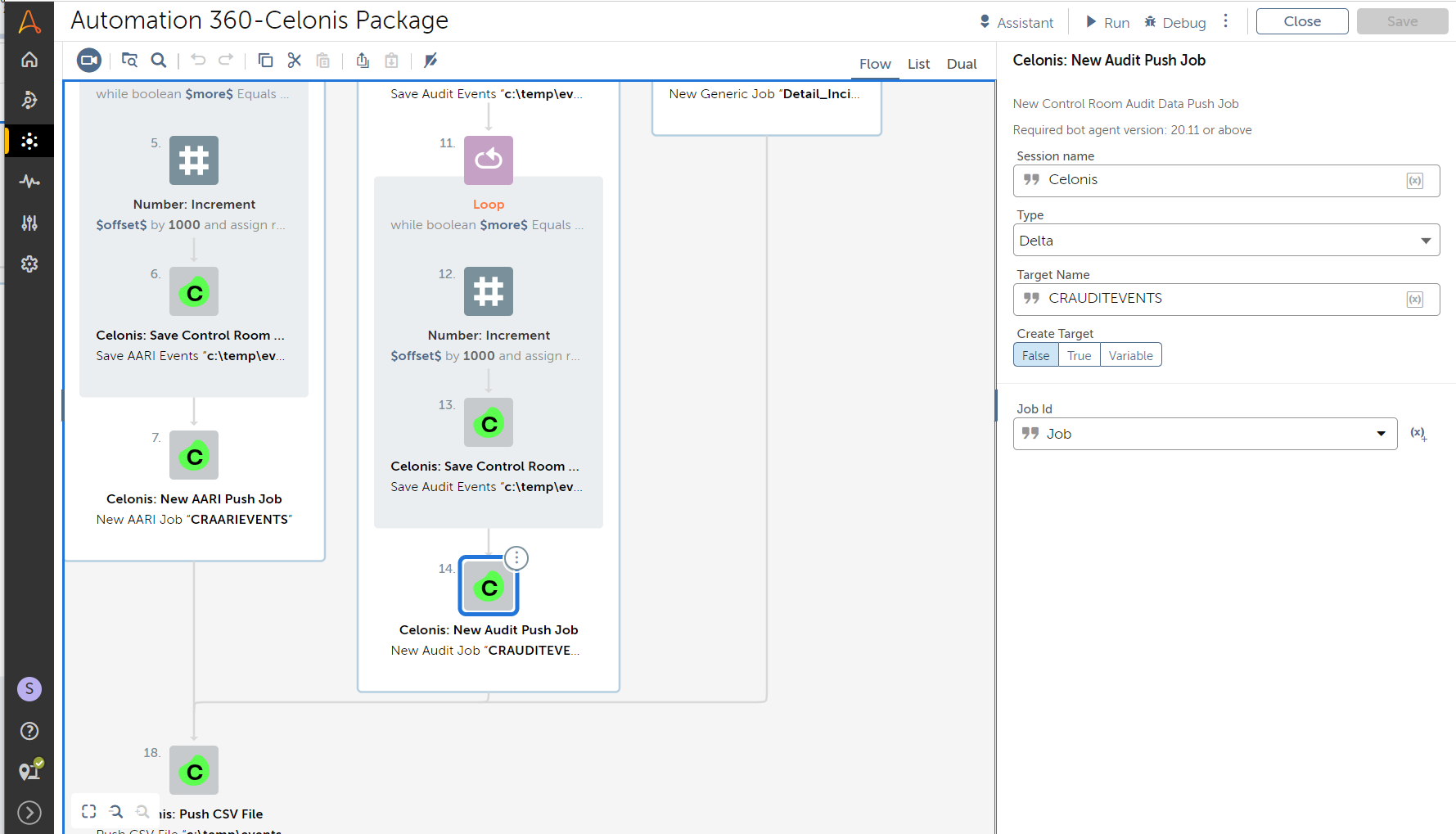Switch to the Dual view tab
Viewport: 1456px width, 834px height.
coord(962,64)
